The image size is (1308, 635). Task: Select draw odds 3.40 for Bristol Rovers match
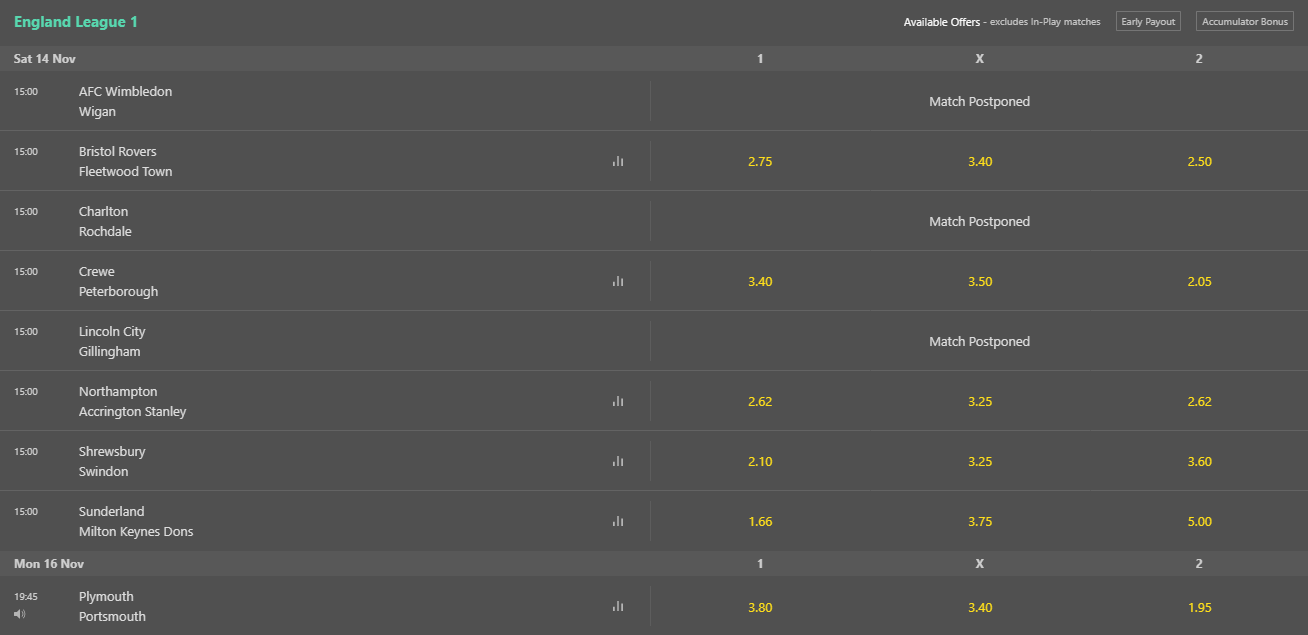[x=980, y=161]
